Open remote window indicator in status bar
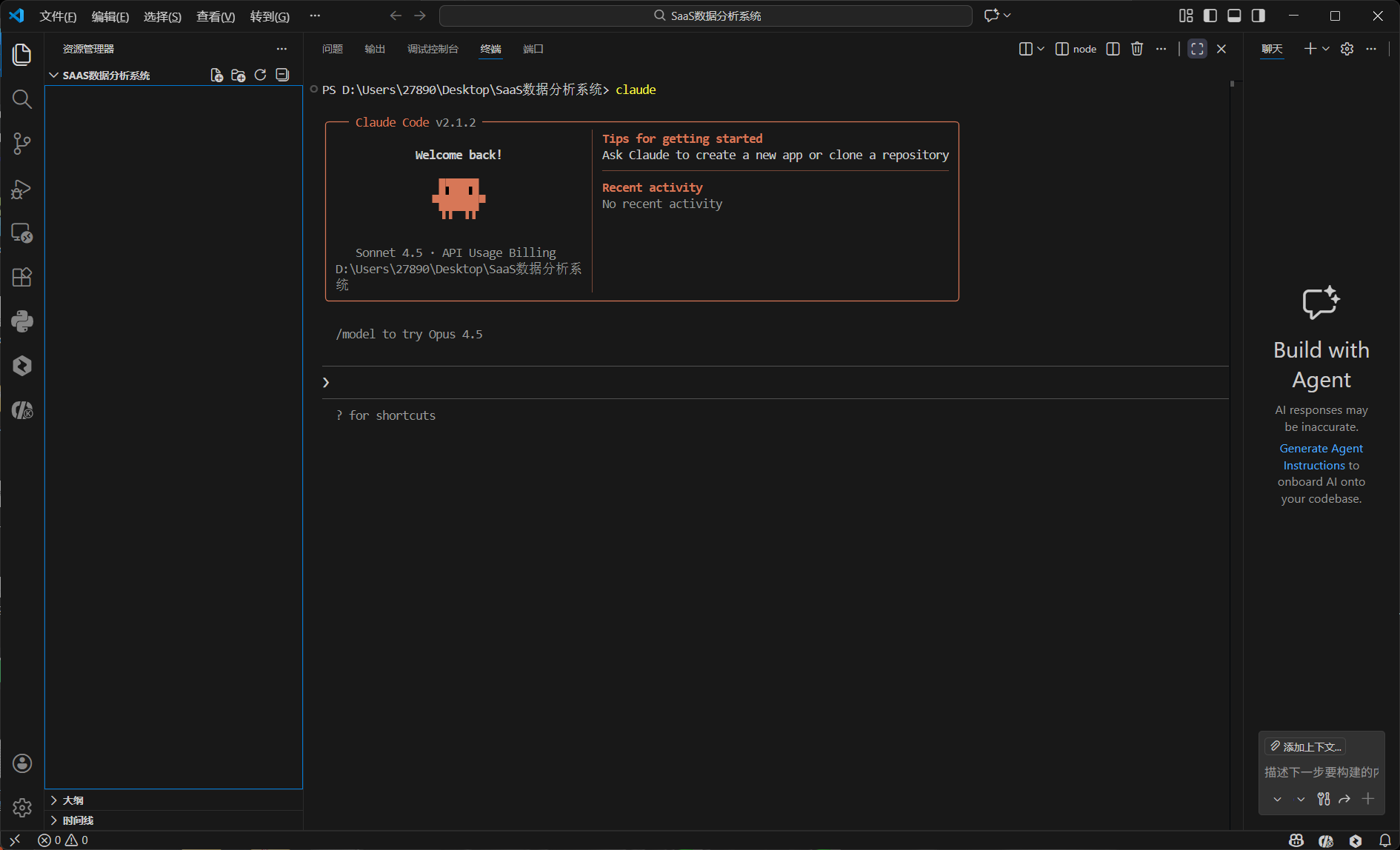Viewport: 1400px width, 850px height. 15,840
